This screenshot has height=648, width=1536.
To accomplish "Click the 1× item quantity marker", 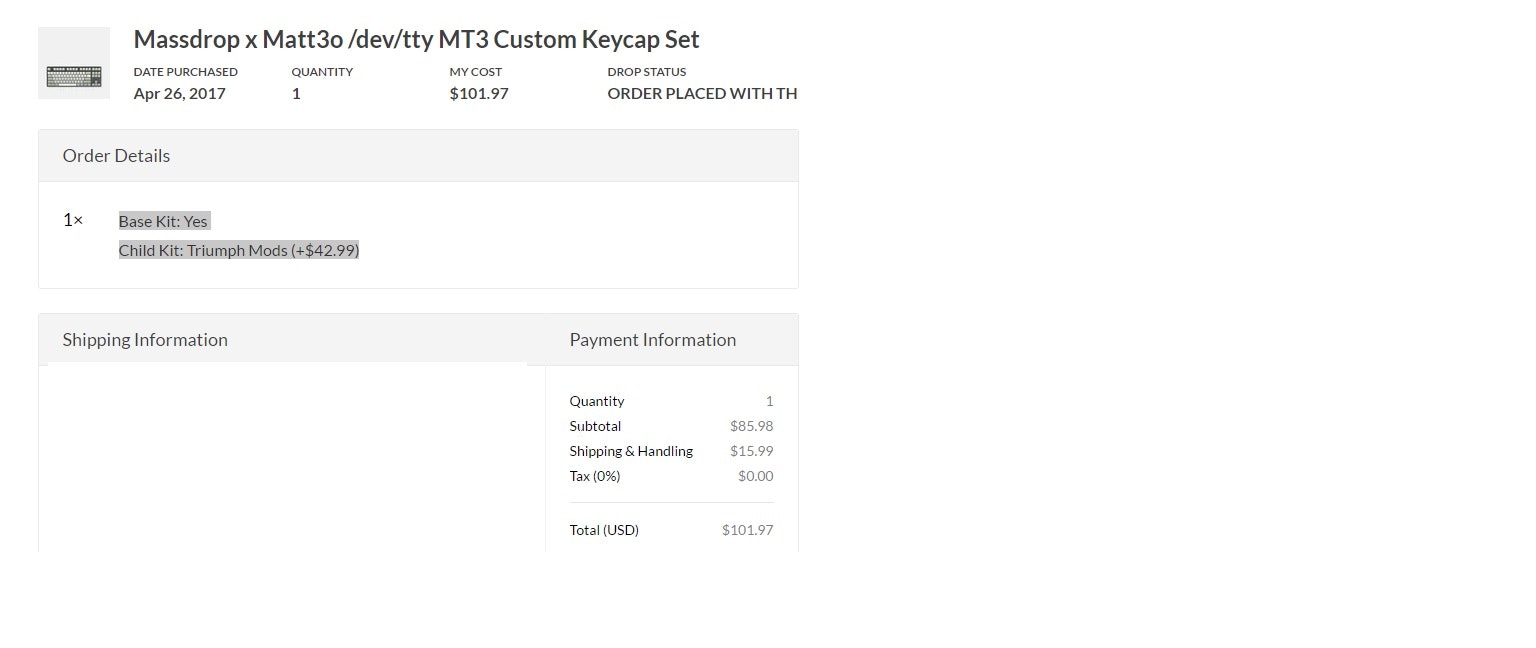I will 73,220.
